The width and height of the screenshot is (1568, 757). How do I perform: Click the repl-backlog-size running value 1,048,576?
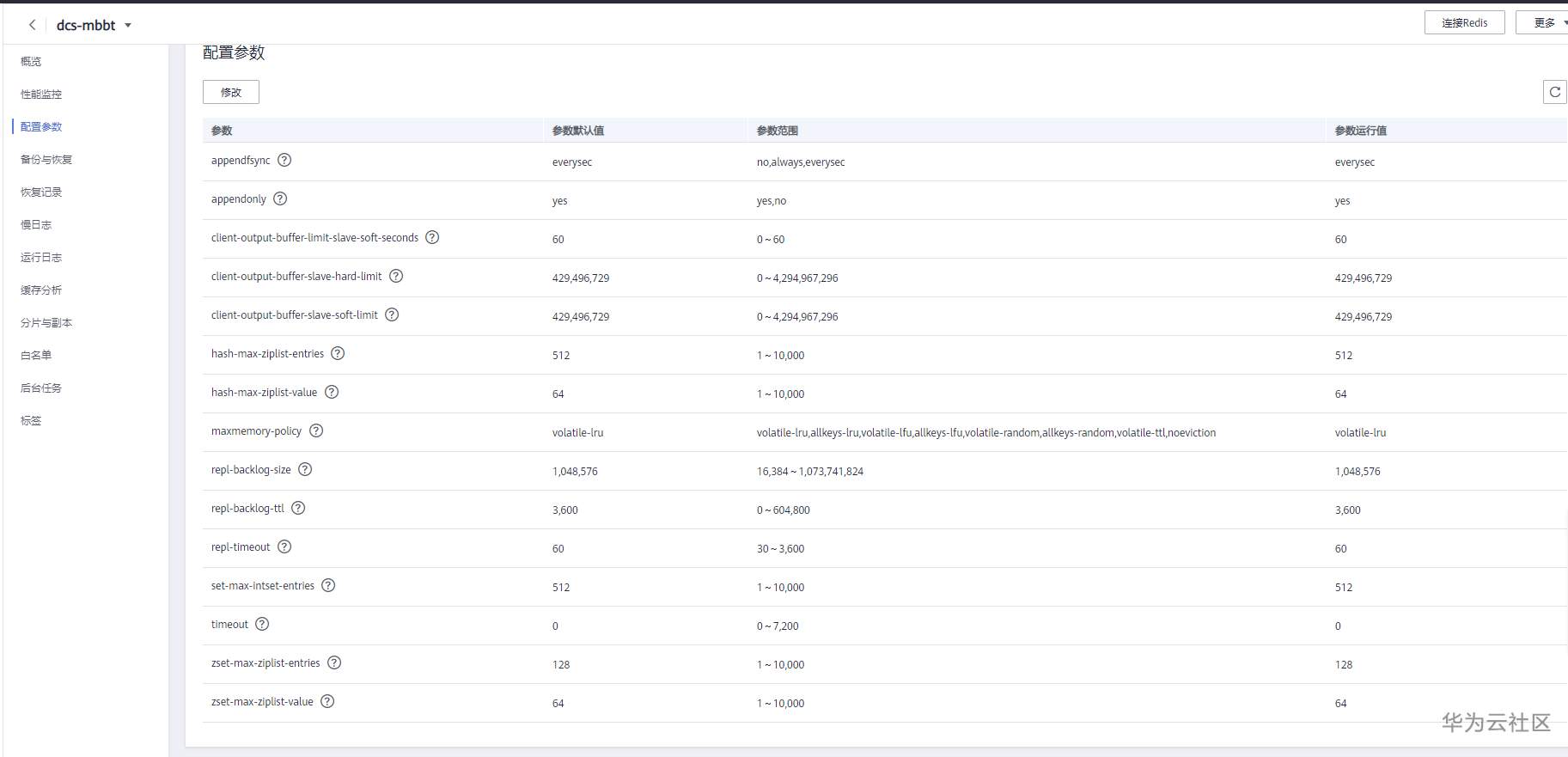1358,472
